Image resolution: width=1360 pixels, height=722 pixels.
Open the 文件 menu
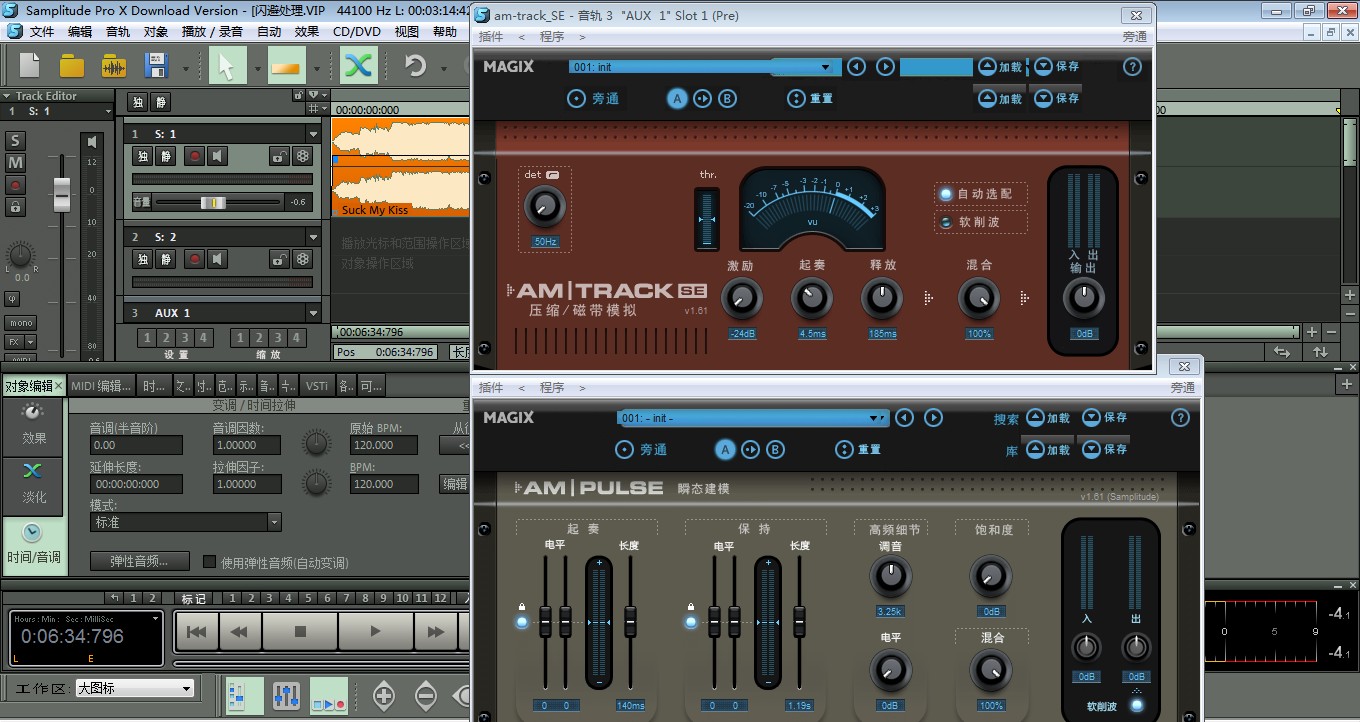(x=41, y=31)
